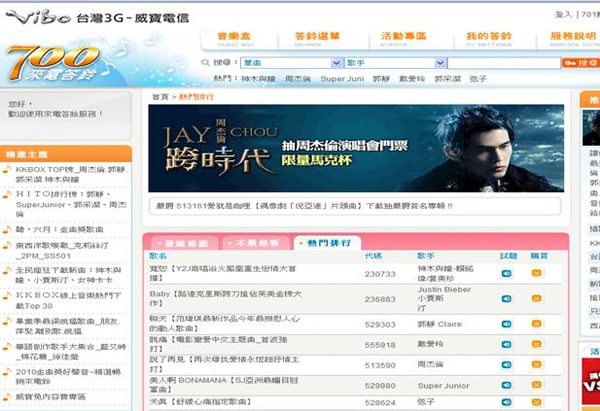Image resolution: width=600 pixels, height=411 pixels.
Task: Click the orange Go search button
Action: (x=581, y=63)
